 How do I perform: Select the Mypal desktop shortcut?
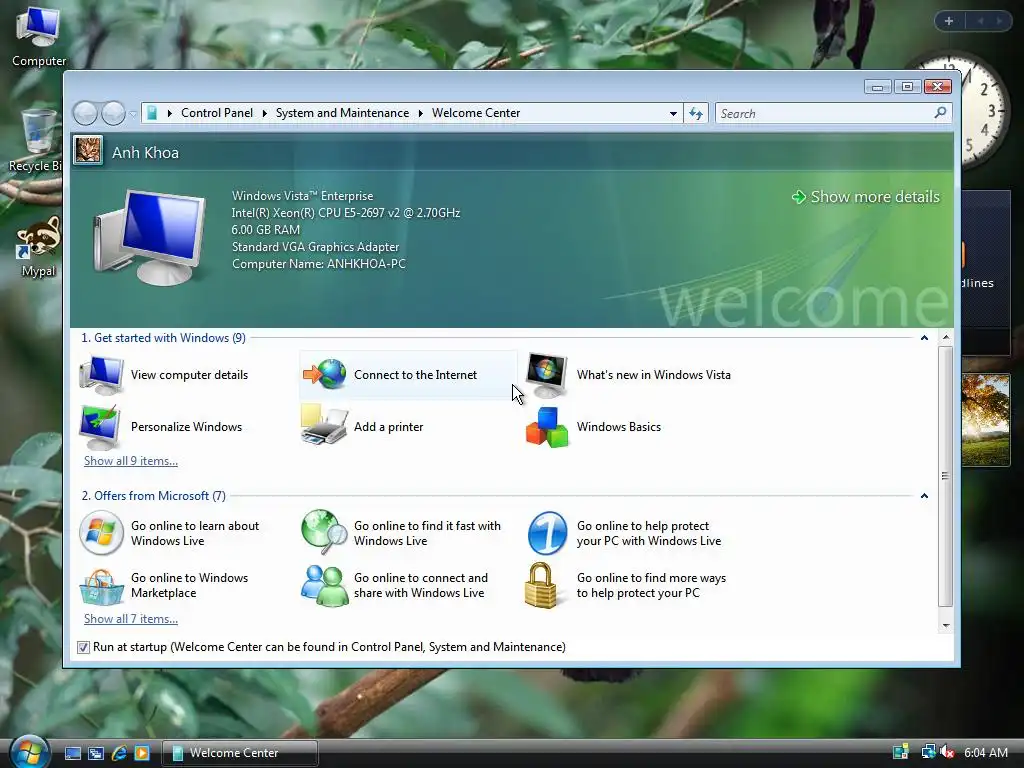(x=38, y=248)
